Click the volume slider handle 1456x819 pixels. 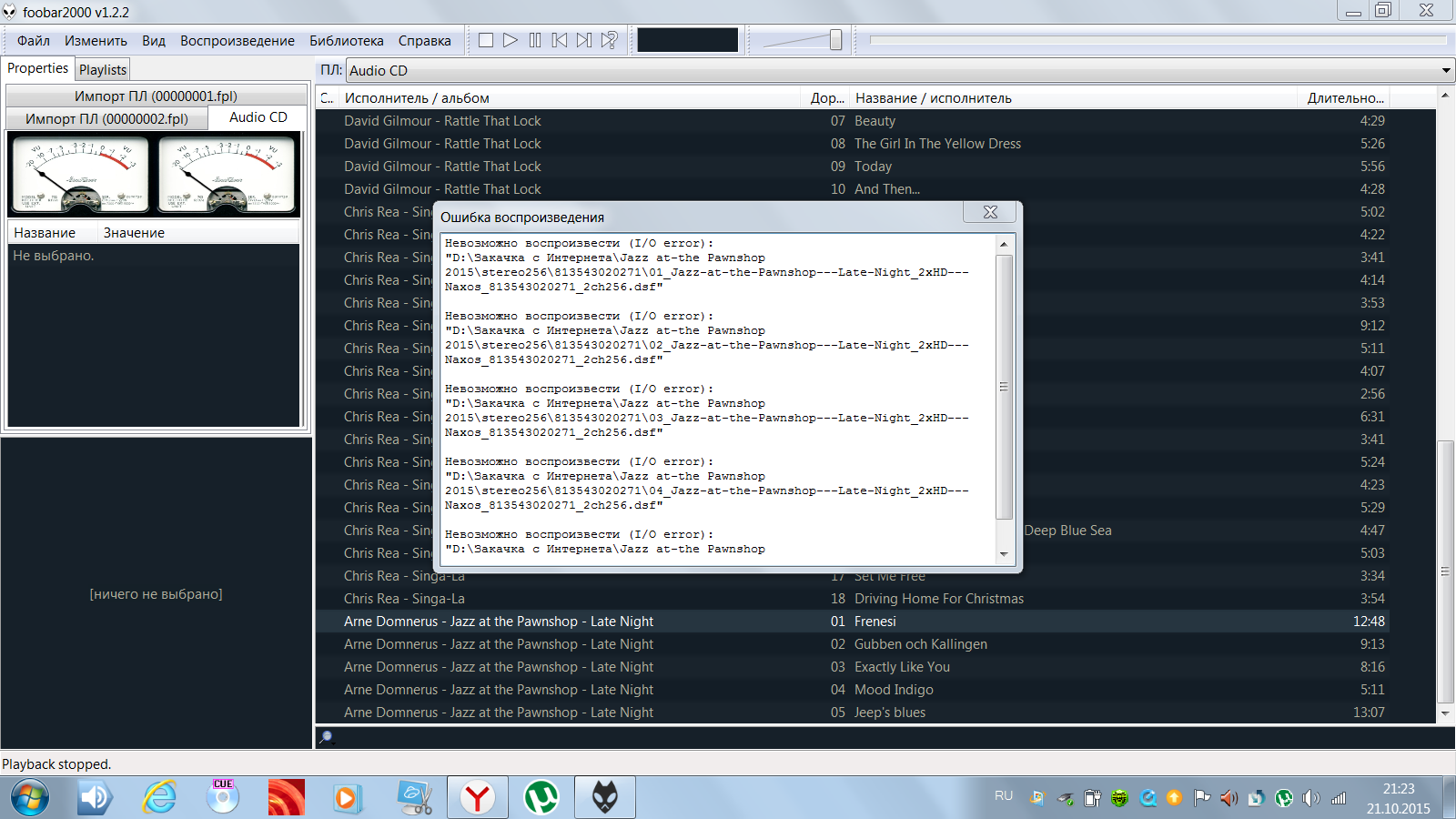[x=835, y=40]
